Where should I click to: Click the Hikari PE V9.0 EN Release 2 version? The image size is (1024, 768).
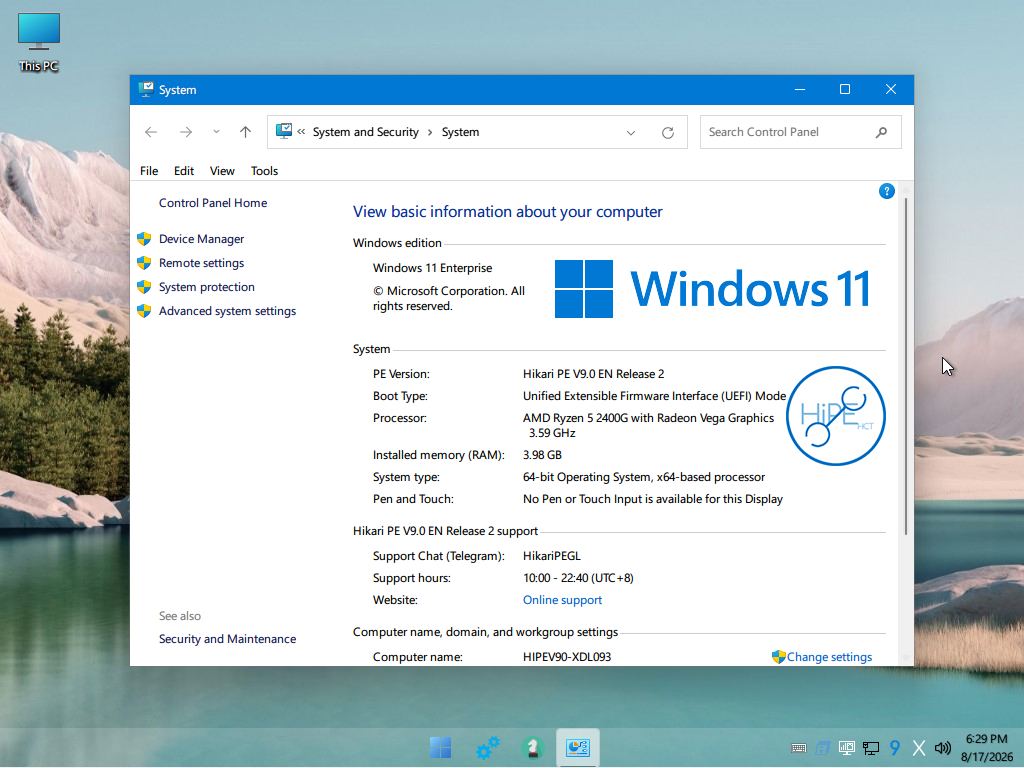(594, 374)
